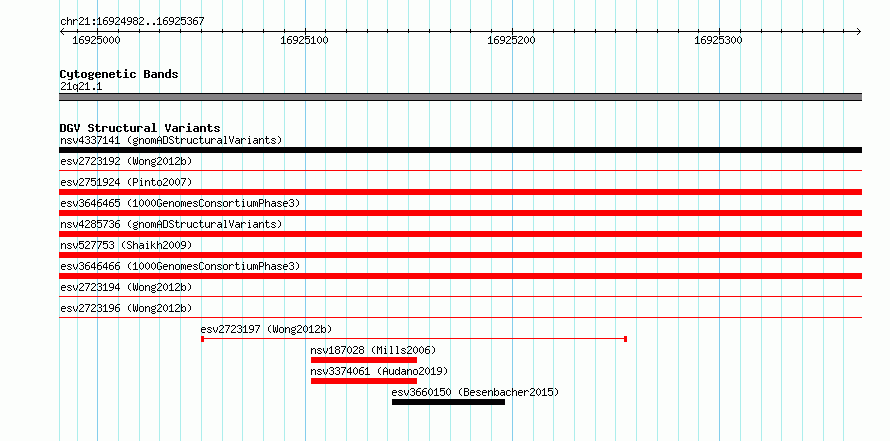Click the chr21:16924982..16925367 coordinate label
Viewport: 890px width, 441px height.
pos(132,21)
